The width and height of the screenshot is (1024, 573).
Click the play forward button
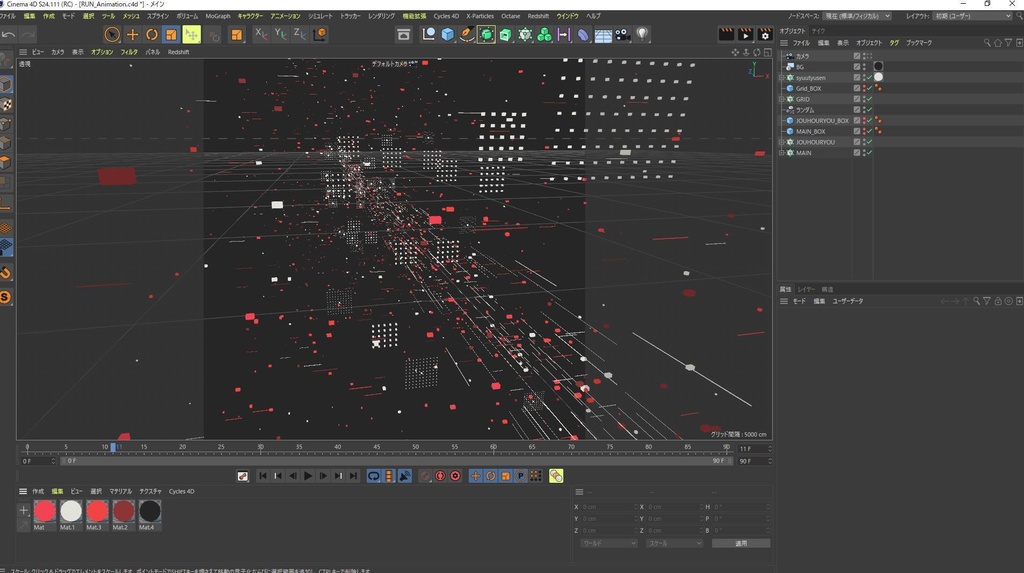308,476
